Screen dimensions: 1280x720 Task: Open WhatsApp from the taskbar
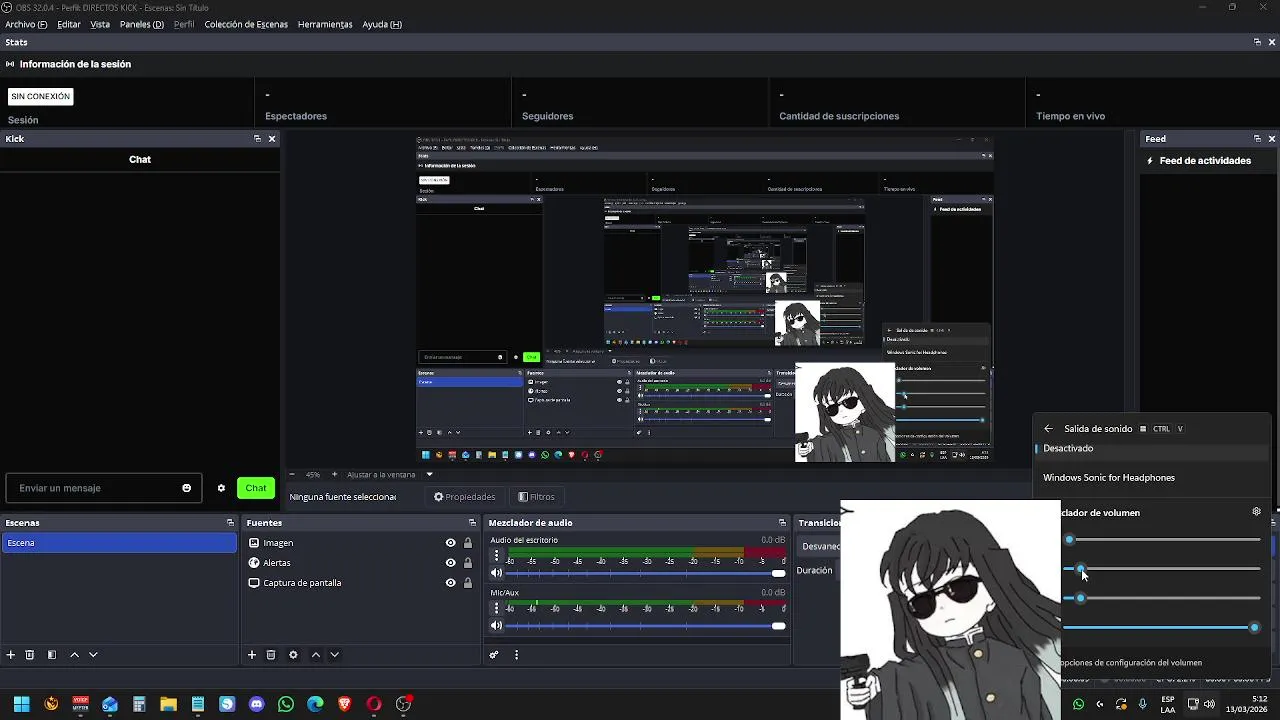pyautogui.click(x=286, y=704)
